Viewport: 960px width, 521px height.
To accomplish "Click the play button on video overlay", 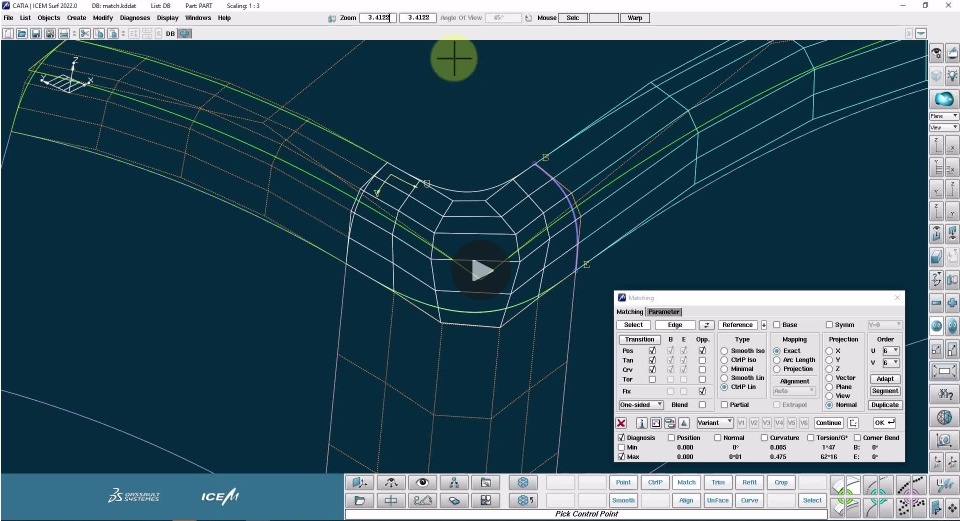I will click(x=481, y=270).
